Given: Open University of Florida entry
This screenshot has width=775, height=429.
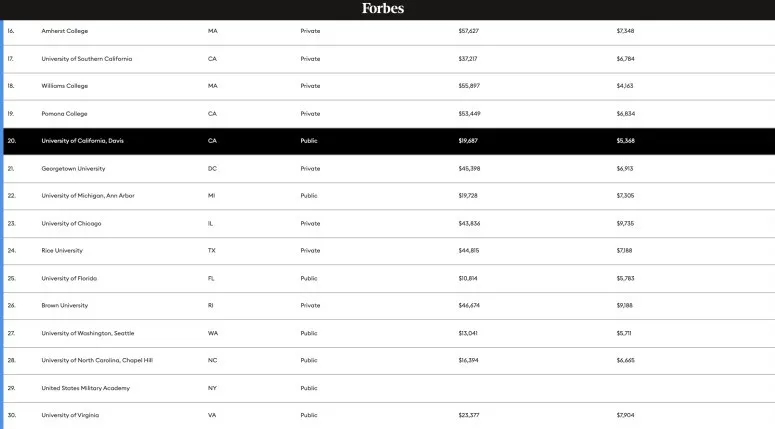Looking at the screenshot, I should [69, 278].
